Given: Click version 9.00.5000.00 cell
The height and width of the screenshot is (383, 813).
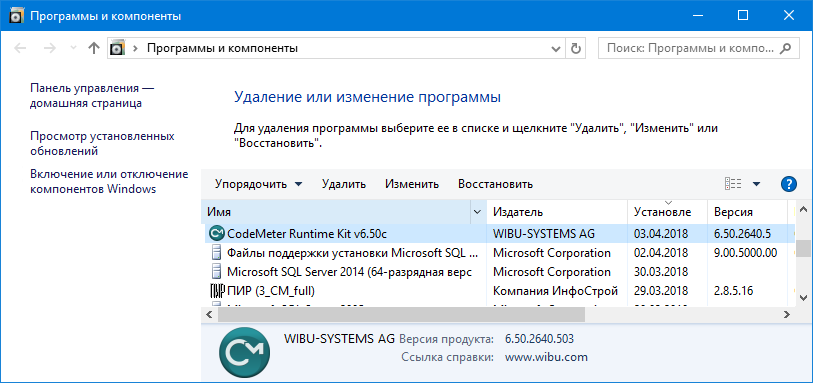Looking at the screenshot, I should (x=746, y=253).
